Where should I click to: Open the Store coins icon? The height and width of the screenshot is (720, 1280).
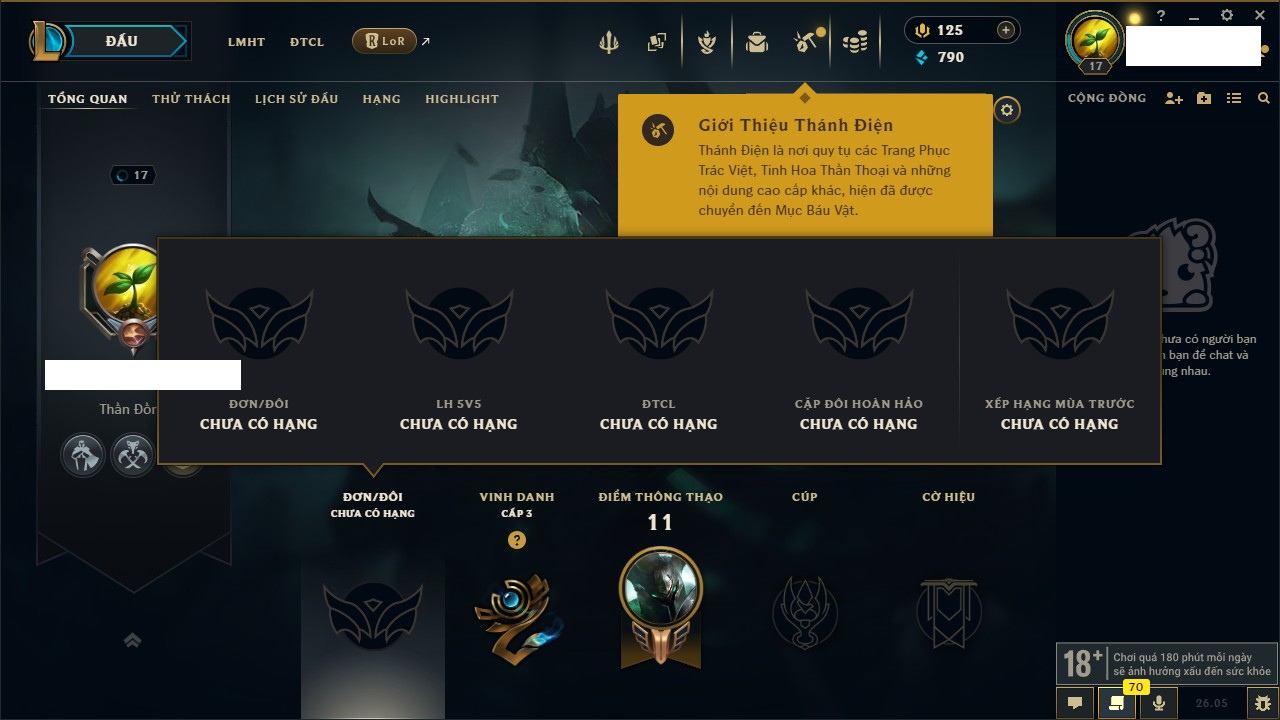pos(854,42)
